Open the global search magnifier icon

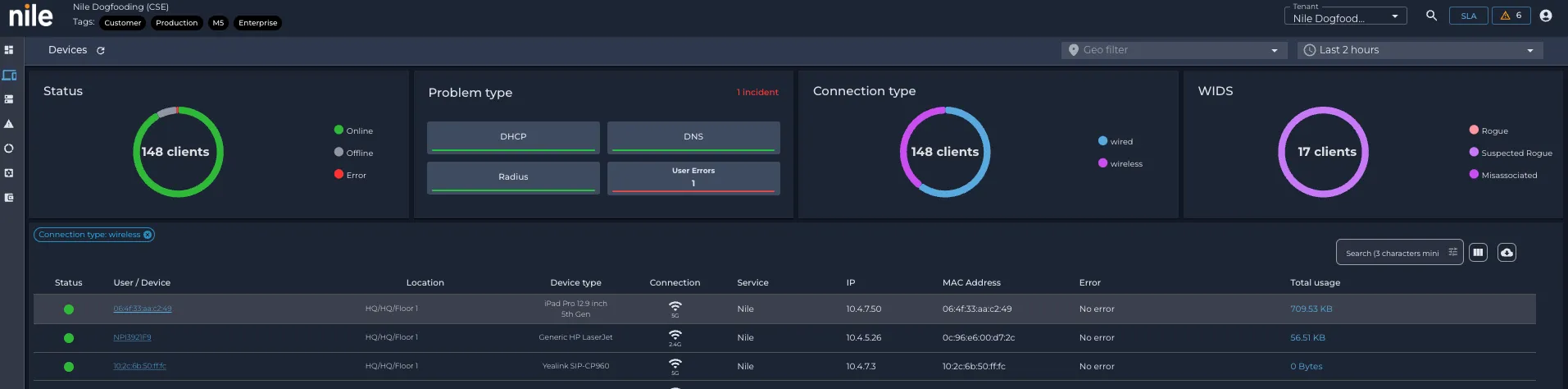[1431, 16]
